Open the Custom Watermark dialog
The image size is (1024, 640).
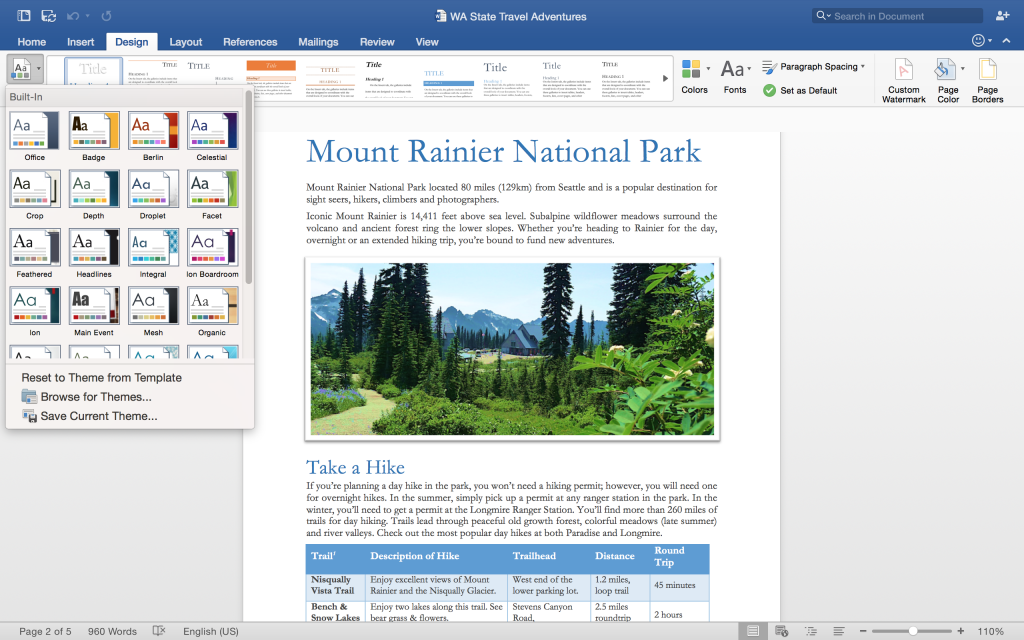tap(902, 78)
